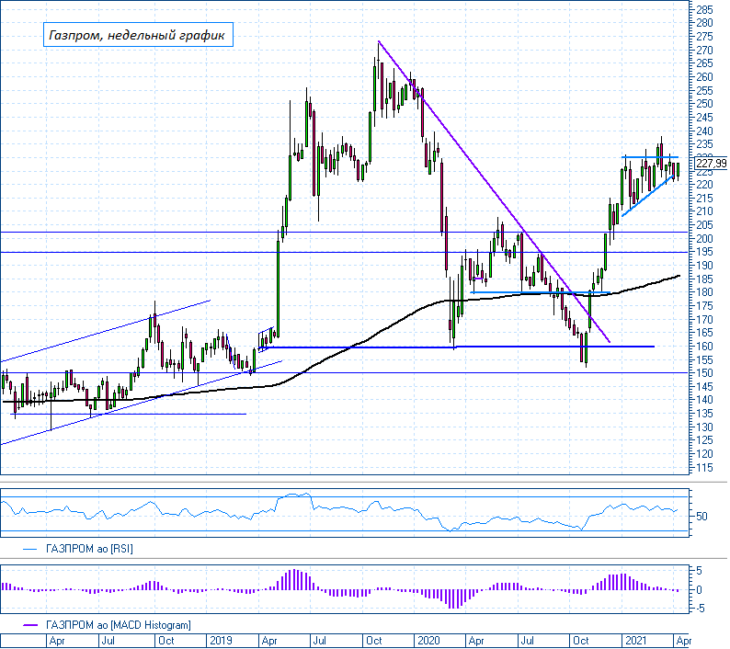Select the 2019 label on the time axis
Image resolution: width=730 pixels, height=649 pixels.
(220, 641)
